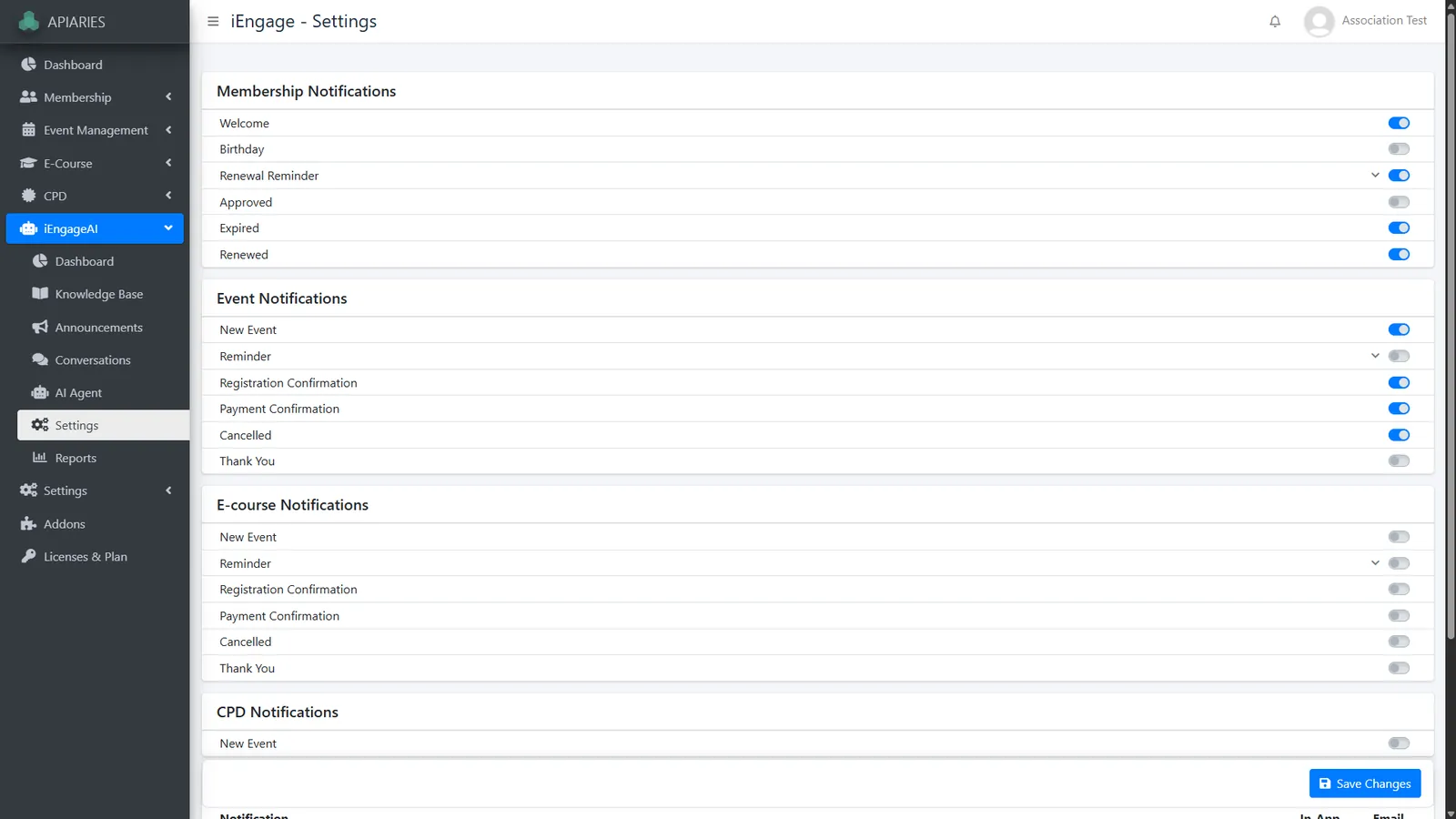This screenshot has width=1456, height=819.
Task: Open the Licenses & Plan link
Action: pos(95,556)
